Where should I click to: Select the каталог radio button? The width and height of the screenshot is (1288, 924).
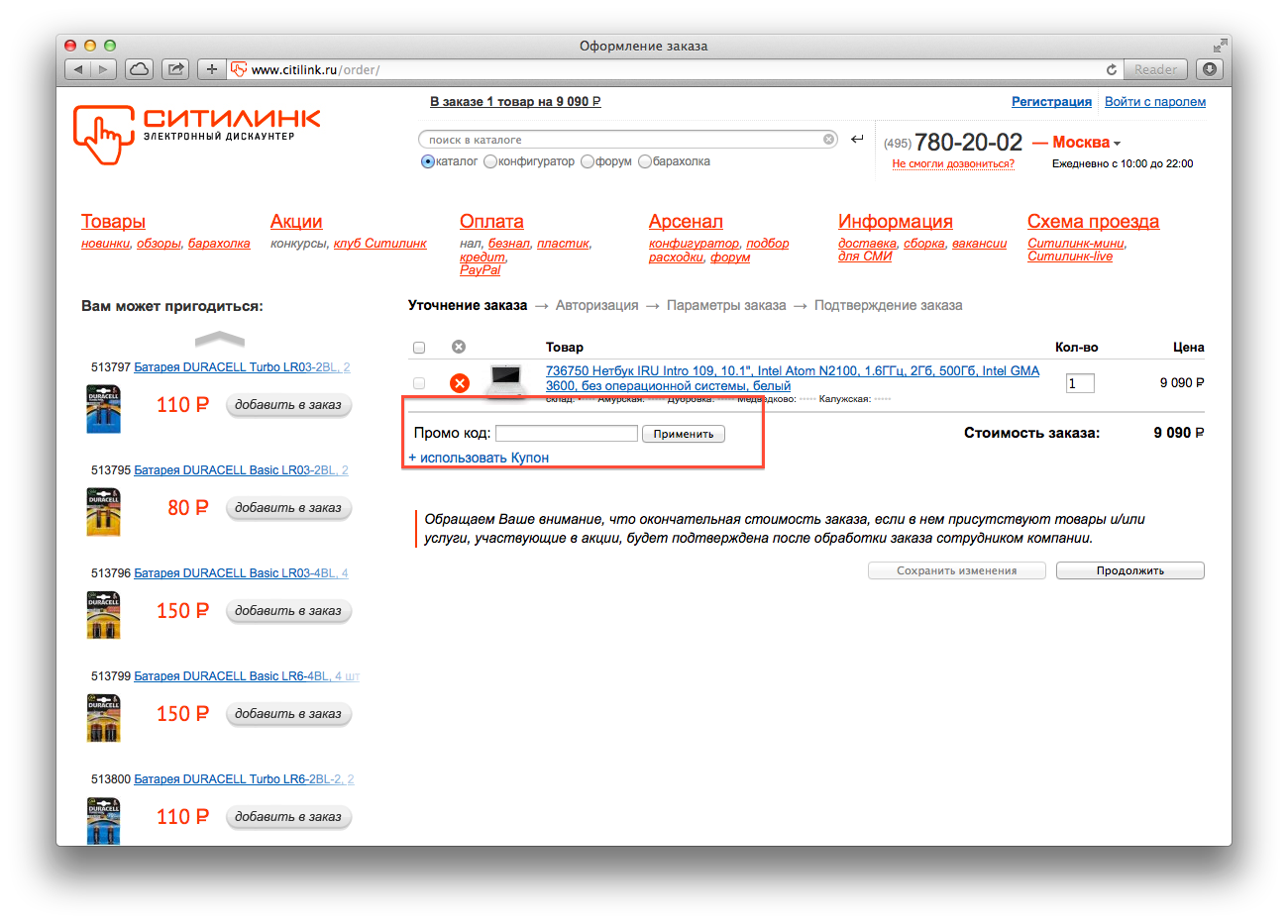click(x=428, y=161)
